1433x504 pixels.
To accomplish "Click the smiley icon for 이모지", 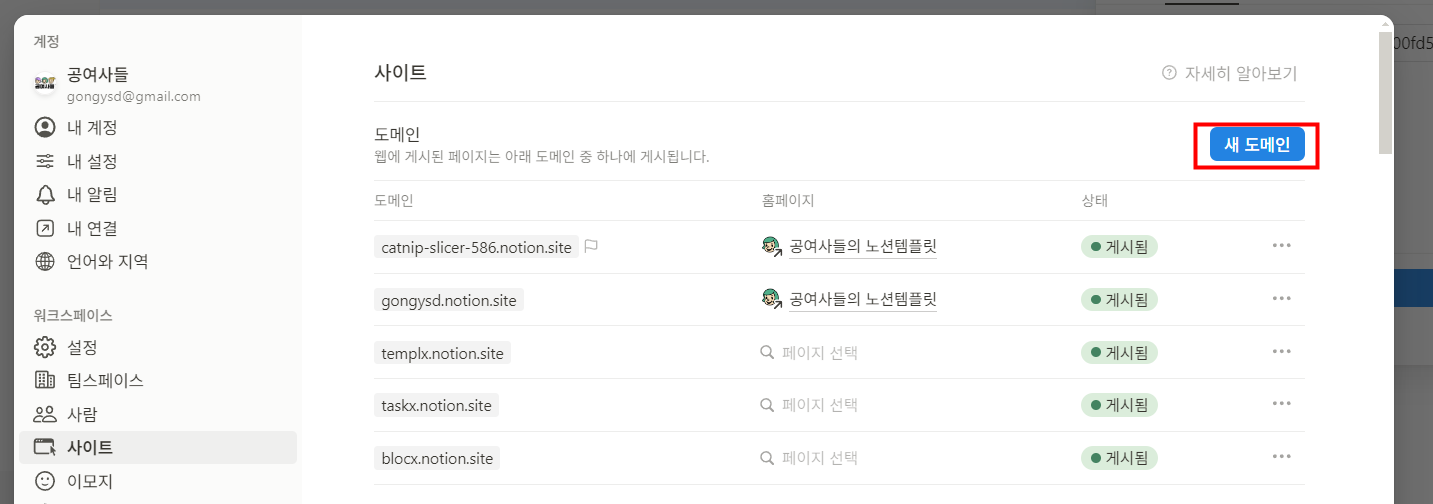I will pos(45,481).
